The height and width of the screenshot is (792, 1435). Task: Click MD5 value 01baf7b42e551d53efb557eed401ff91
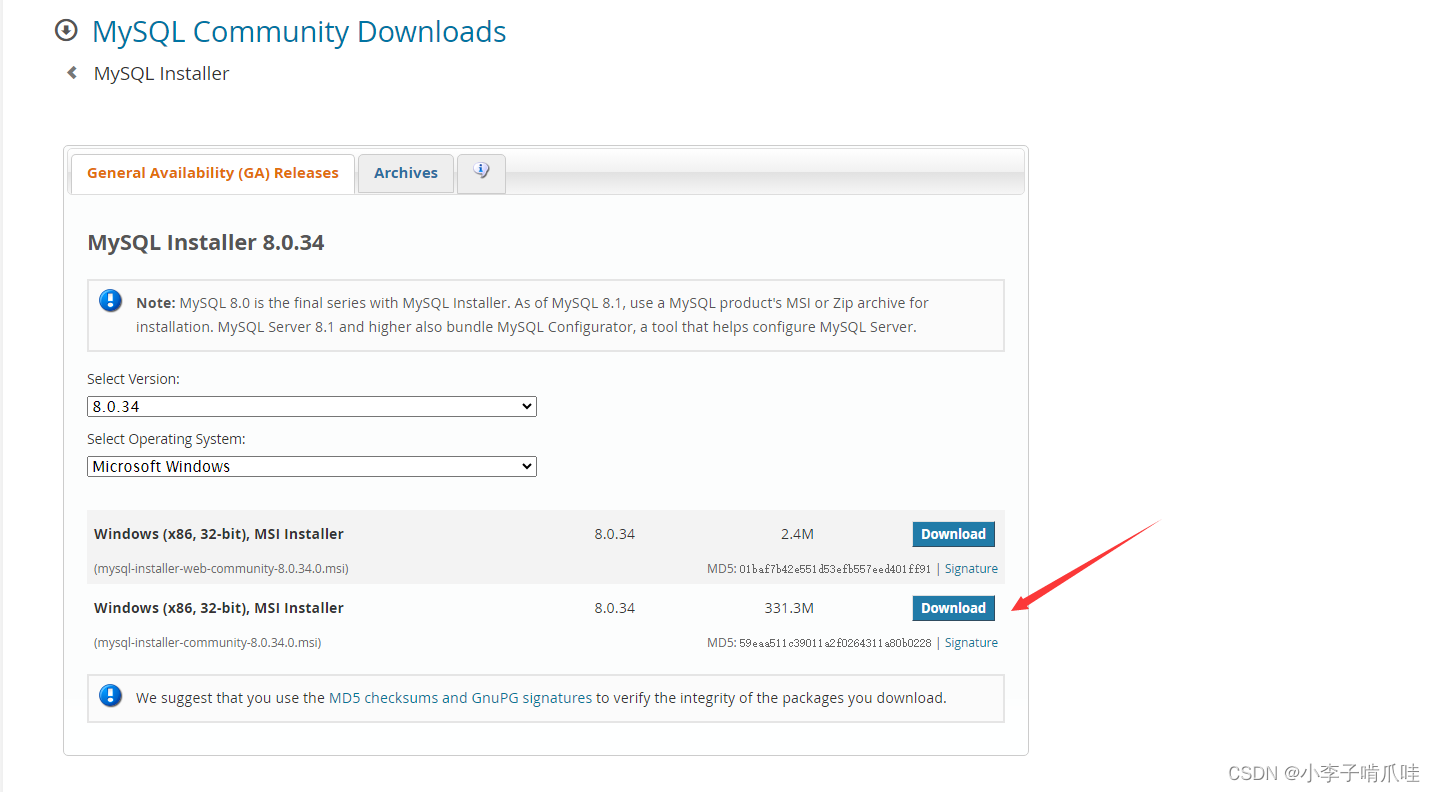(x=835, y=569)
